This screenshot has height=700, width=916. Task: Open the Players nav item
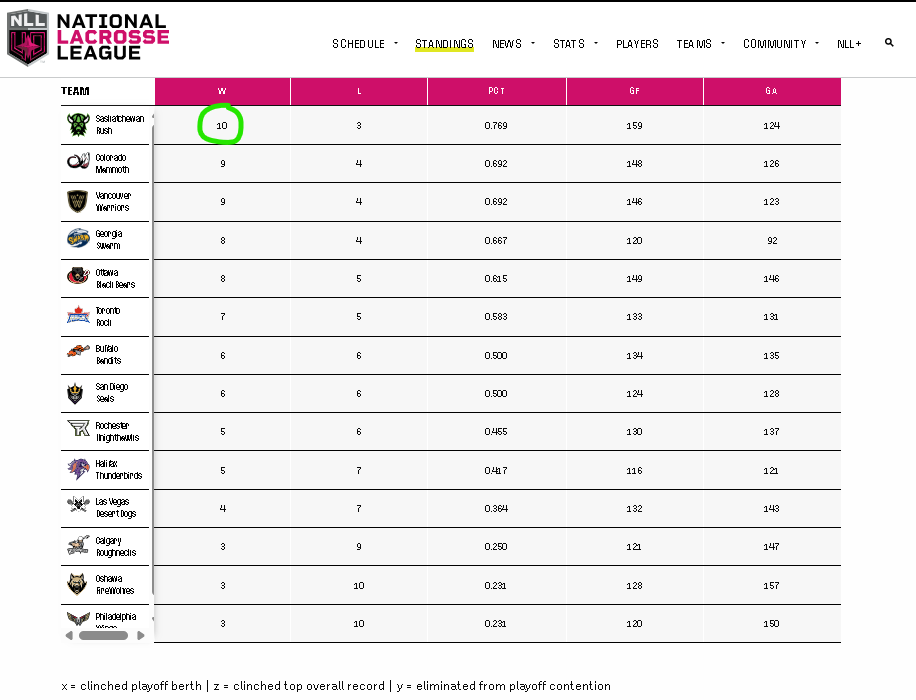[x=637, y=44]
